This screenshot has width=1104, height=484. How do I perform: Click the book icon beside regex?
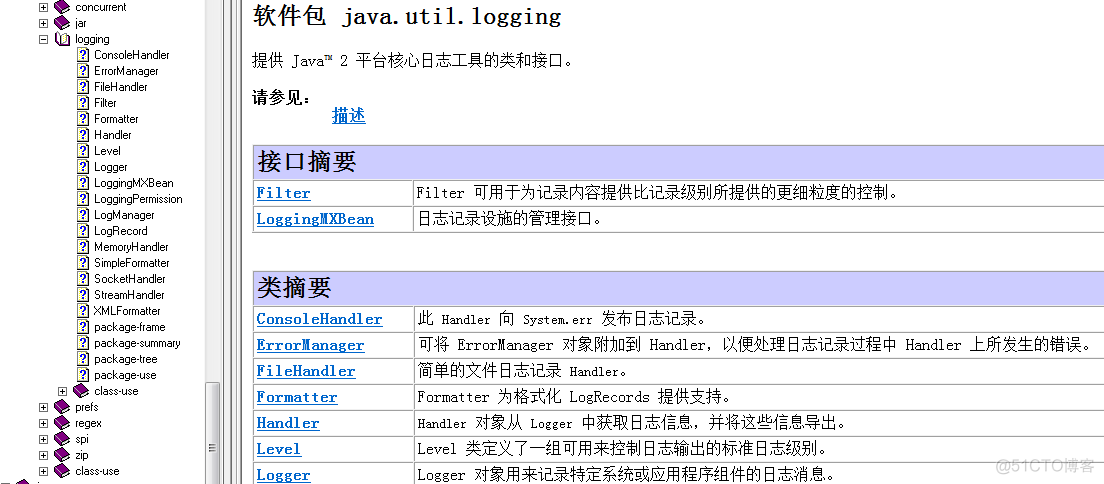point(62,423)
